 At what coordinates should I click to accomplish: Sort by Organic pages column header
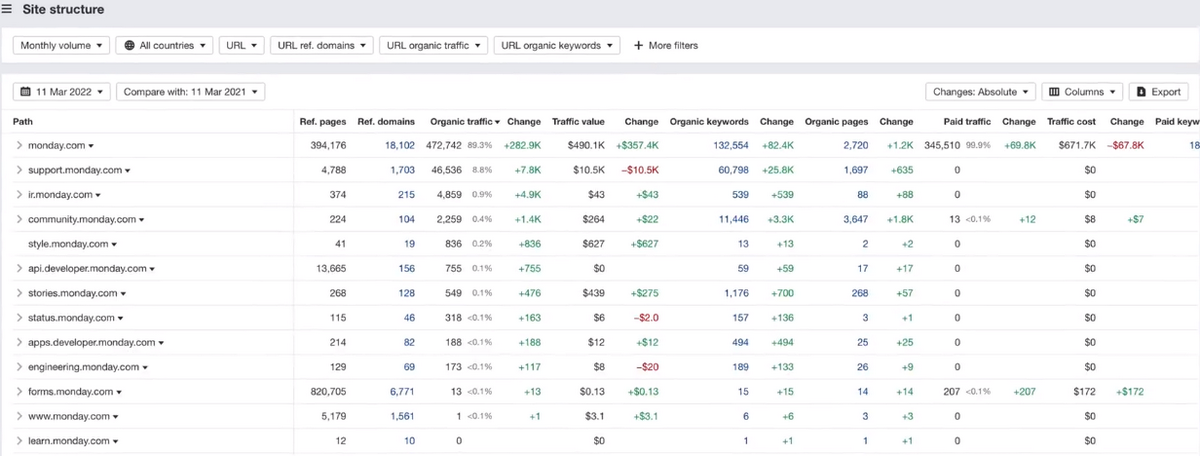tap(836, 122)
